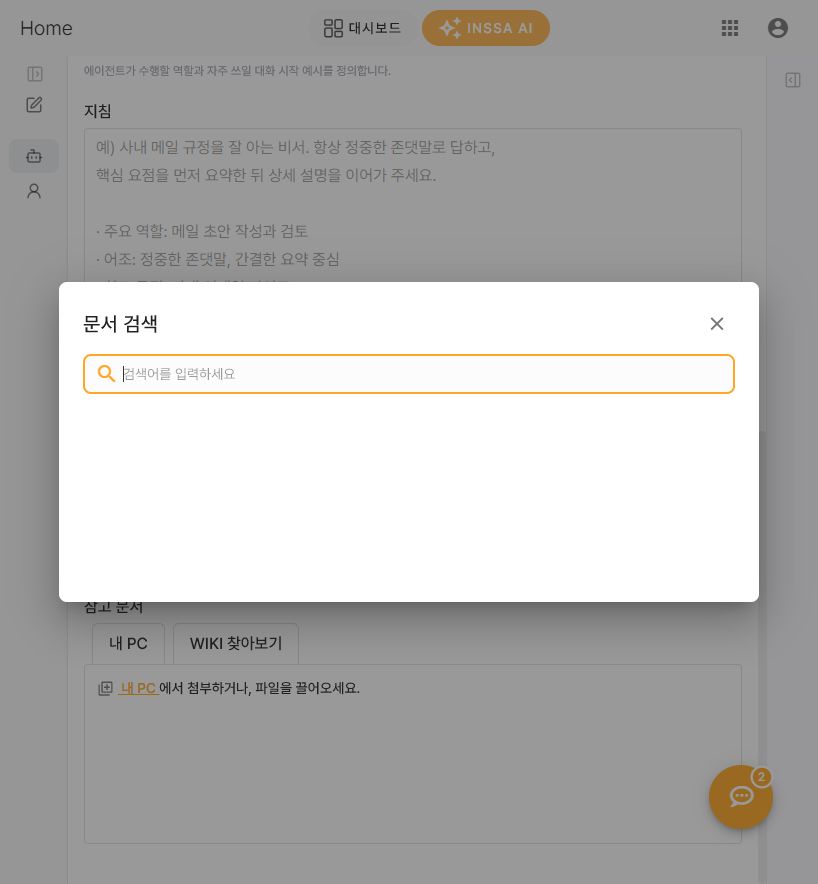
Task: Start a new chat with edit icon
Action: [x=34, y=105]
